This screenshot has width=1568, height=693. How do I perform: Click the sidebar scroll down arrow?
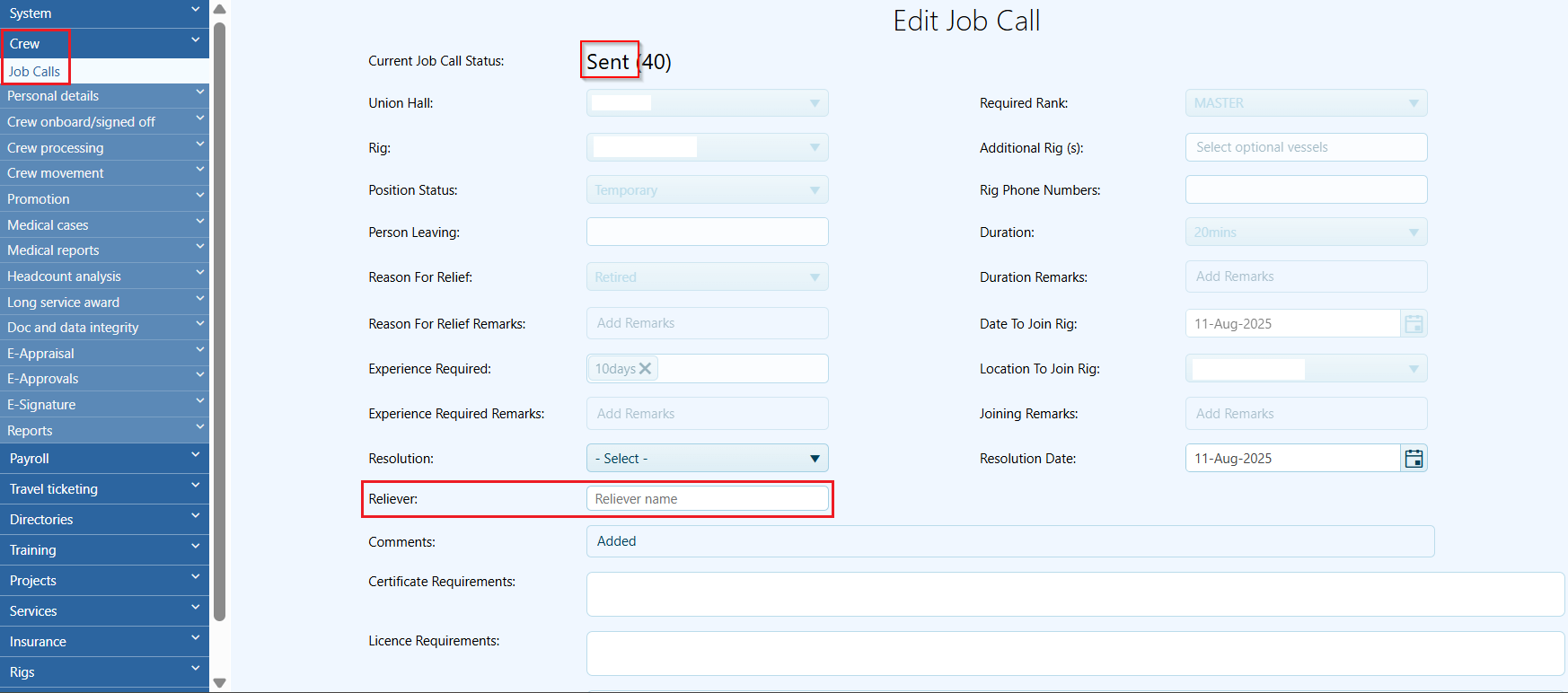point(219,683)
